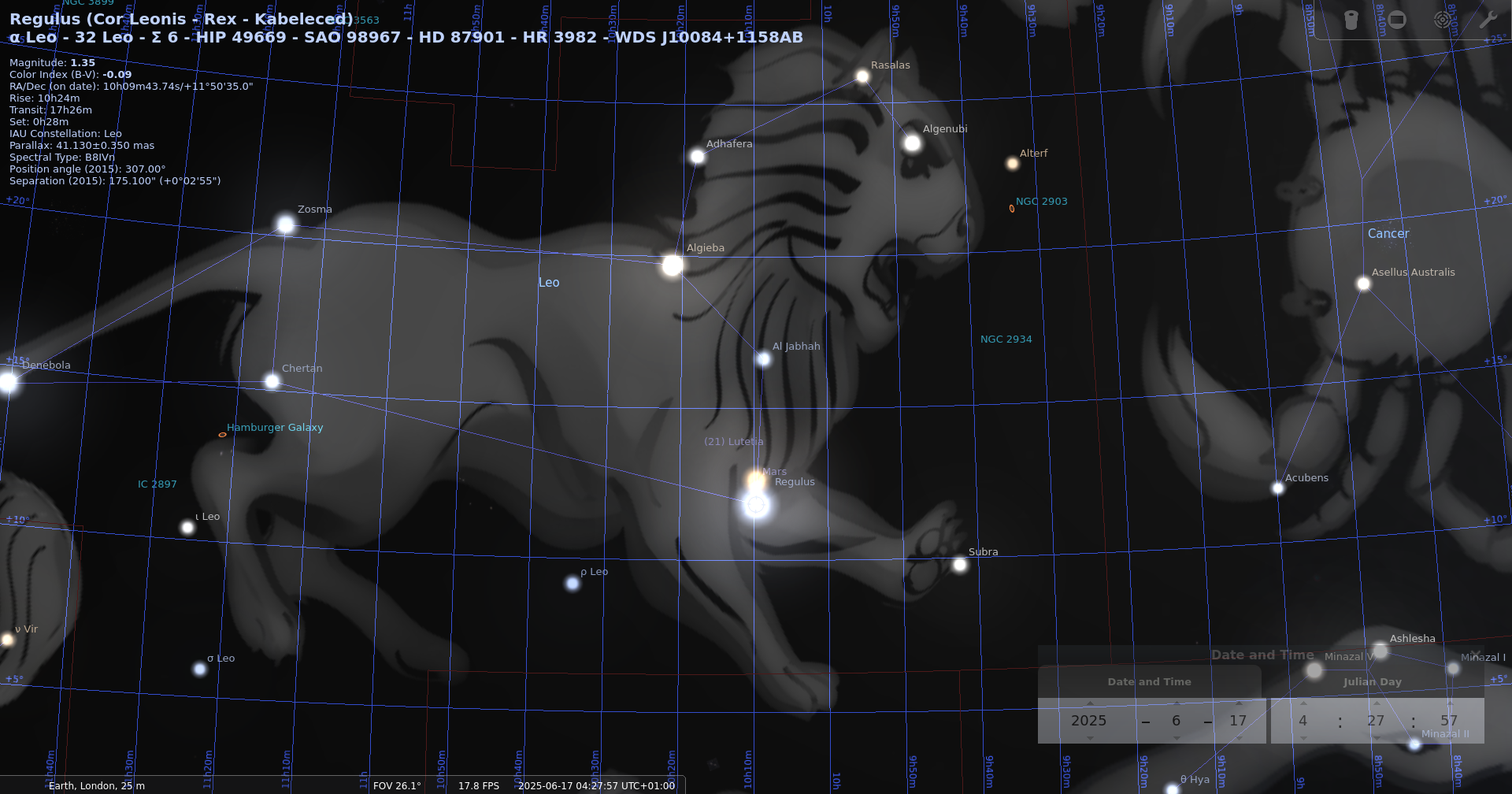Select the star Denebola
Screen dimensions: 1512x794
(x=8, y=382)
